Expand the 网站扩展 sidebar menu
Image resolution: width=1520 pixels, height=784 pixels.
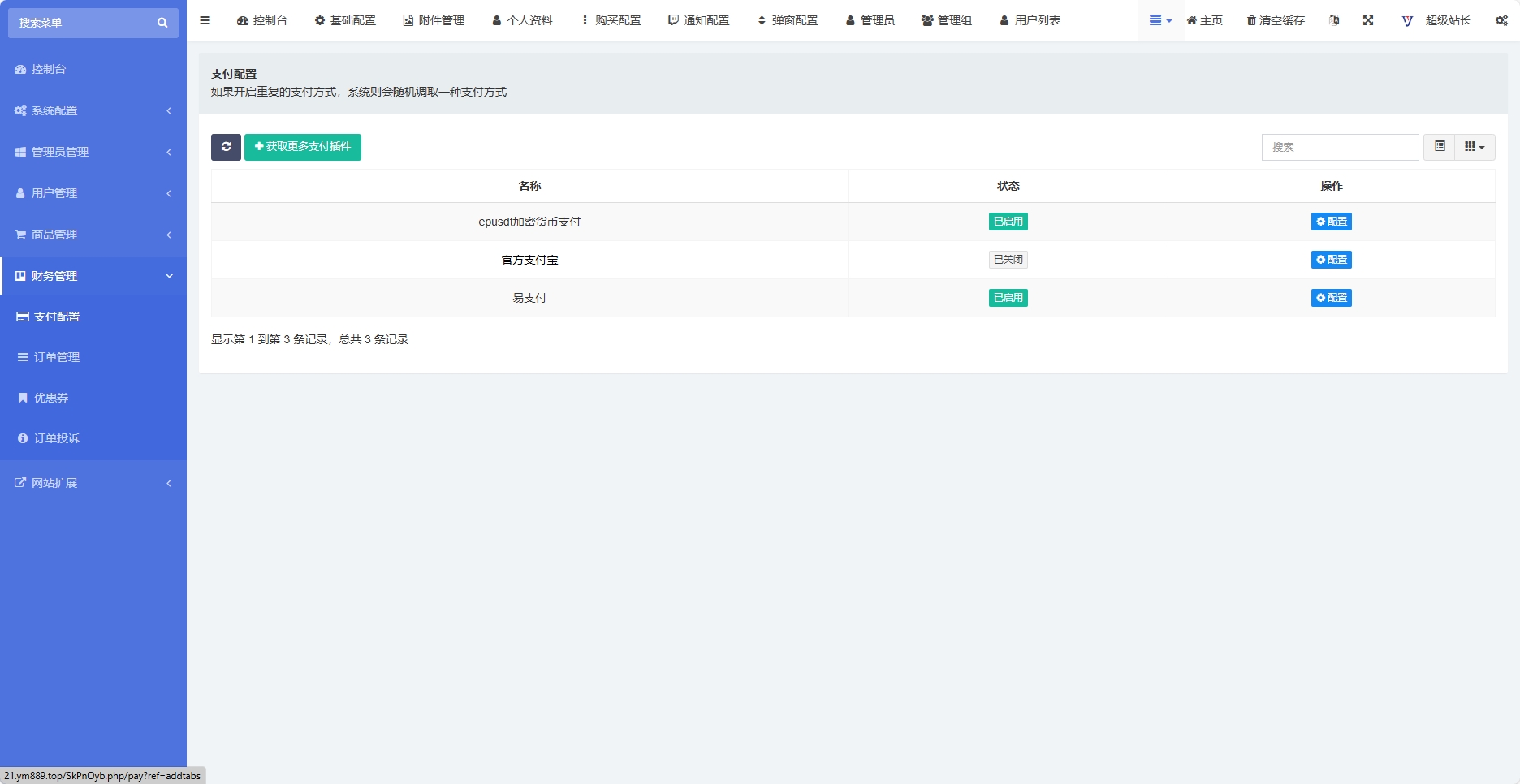(x=93, y=483)
